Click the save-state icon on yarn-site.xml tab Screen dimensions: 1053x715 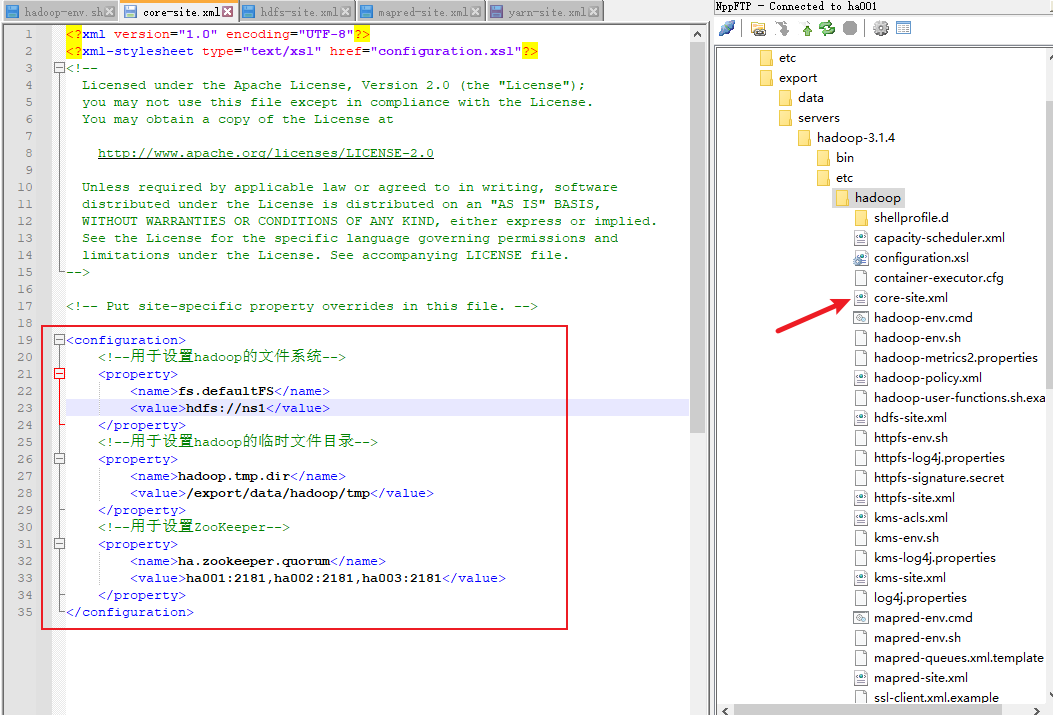pyautogui.click(x=496, y=11)
